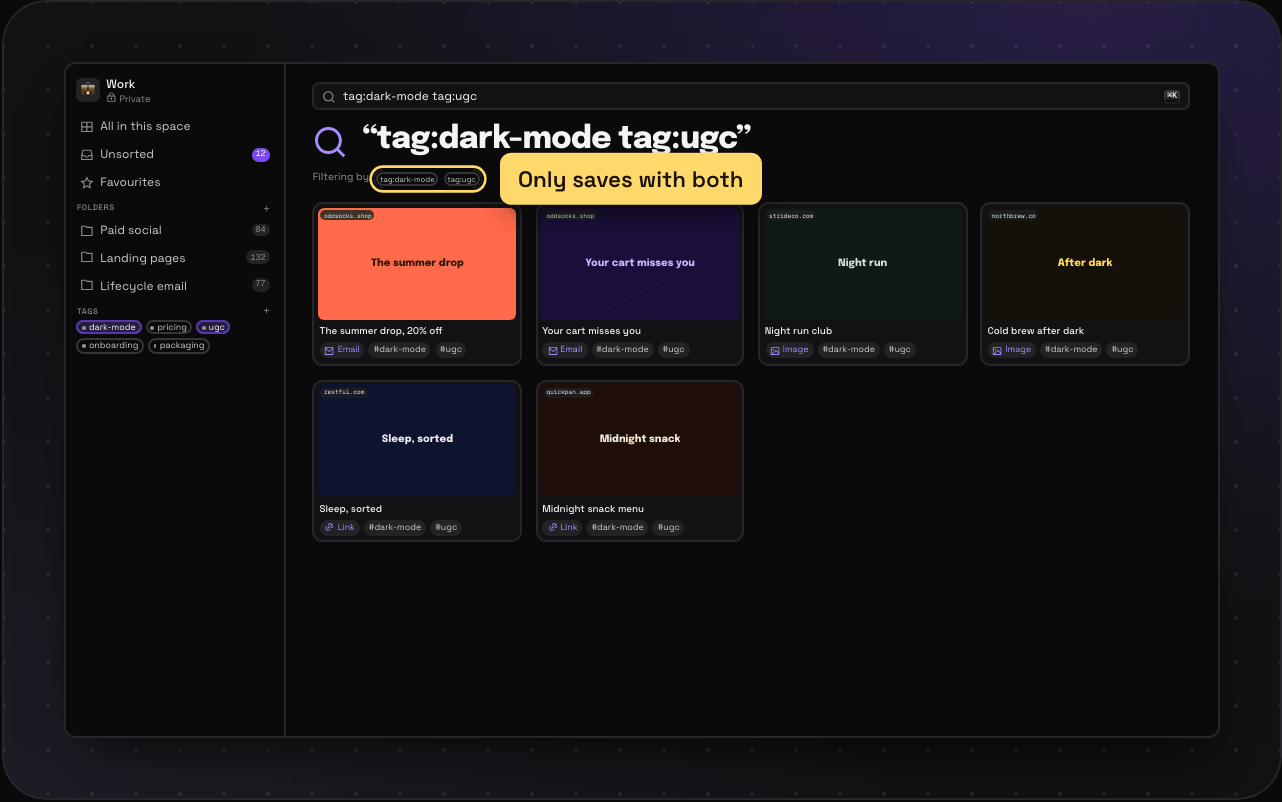
Task: Click #ugc tag on Cold brew after dark card
Action: point(1121,350)
